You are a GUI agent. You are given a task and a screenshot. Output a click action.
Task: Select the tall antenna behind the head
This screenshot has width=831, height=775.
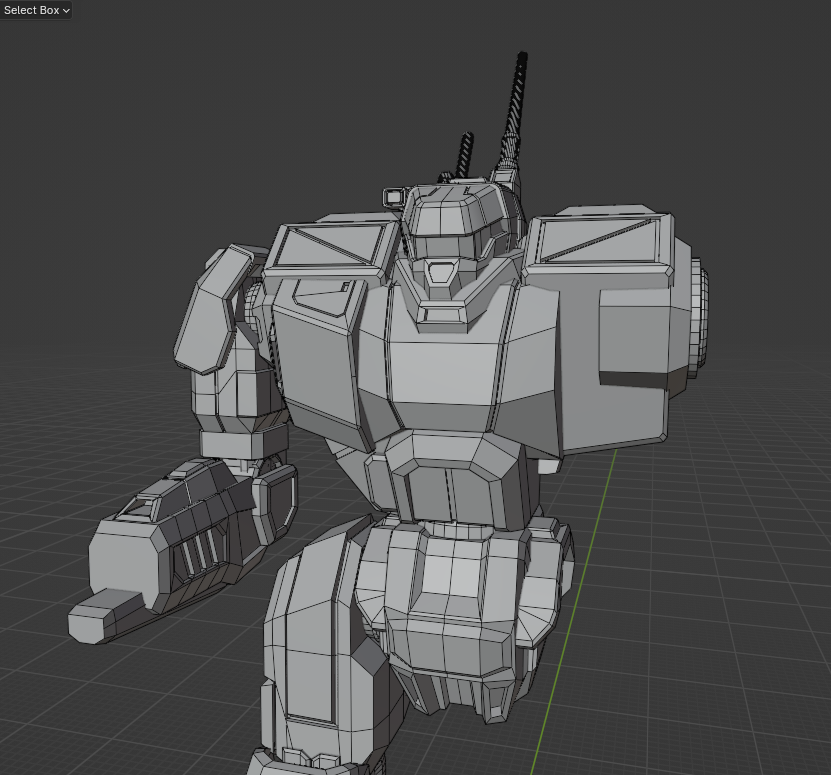[x=518, y=100]
